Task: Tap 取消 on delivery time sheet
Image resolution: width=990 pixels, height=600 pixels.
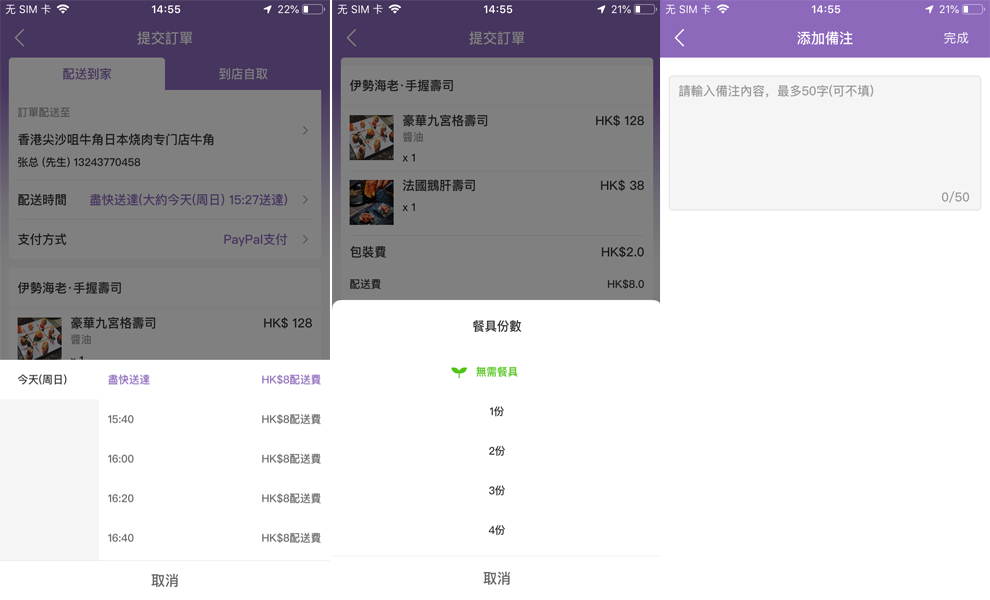Action: 165,580
